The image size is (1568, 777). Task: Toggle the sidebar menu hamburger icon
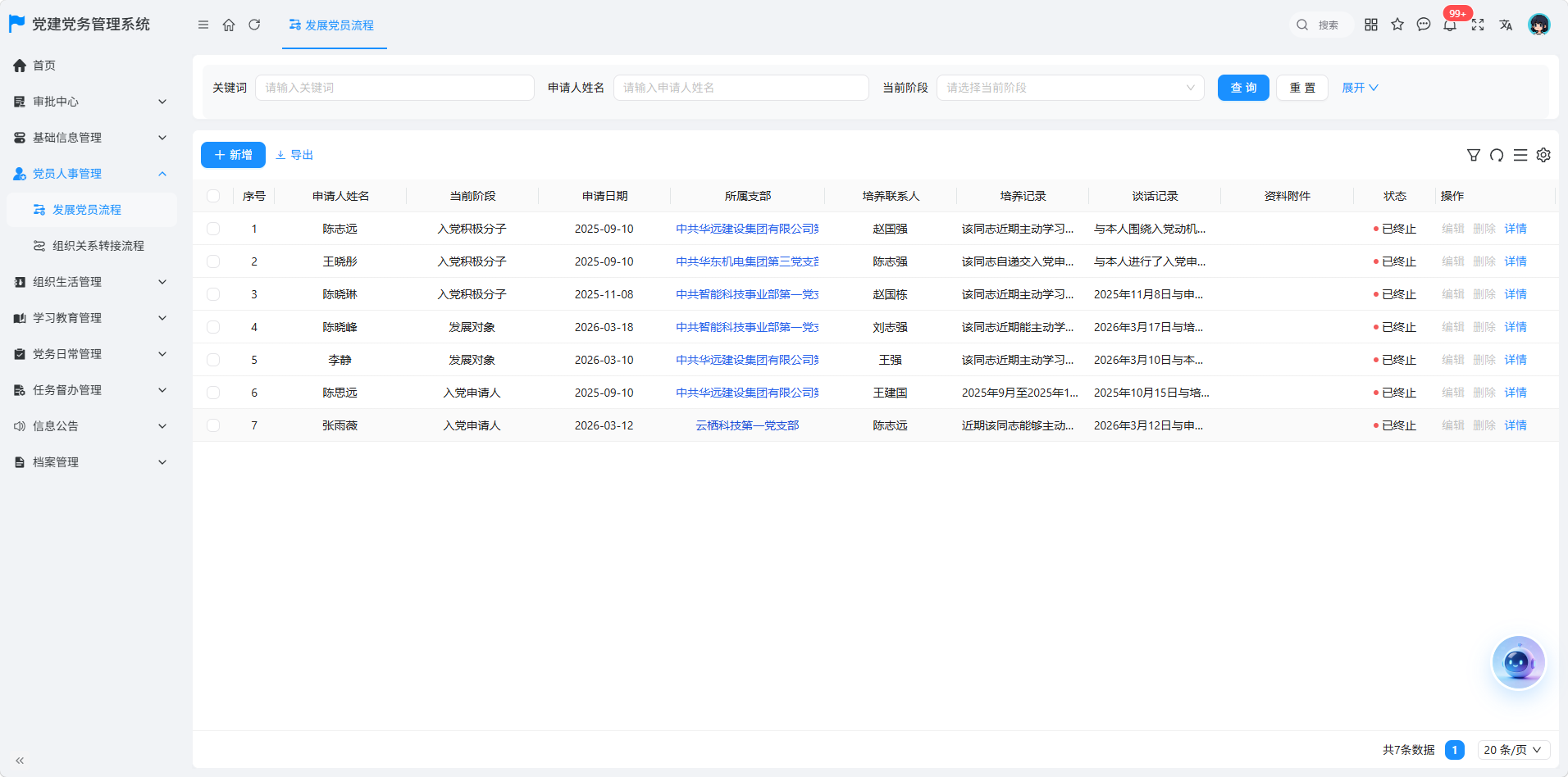203,25
